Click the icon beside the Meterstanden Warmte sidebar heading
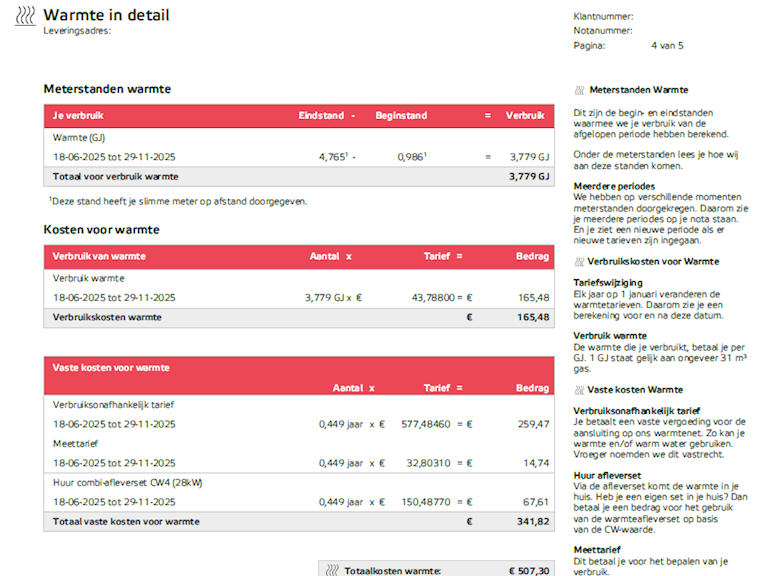 [x=579, y=90]
